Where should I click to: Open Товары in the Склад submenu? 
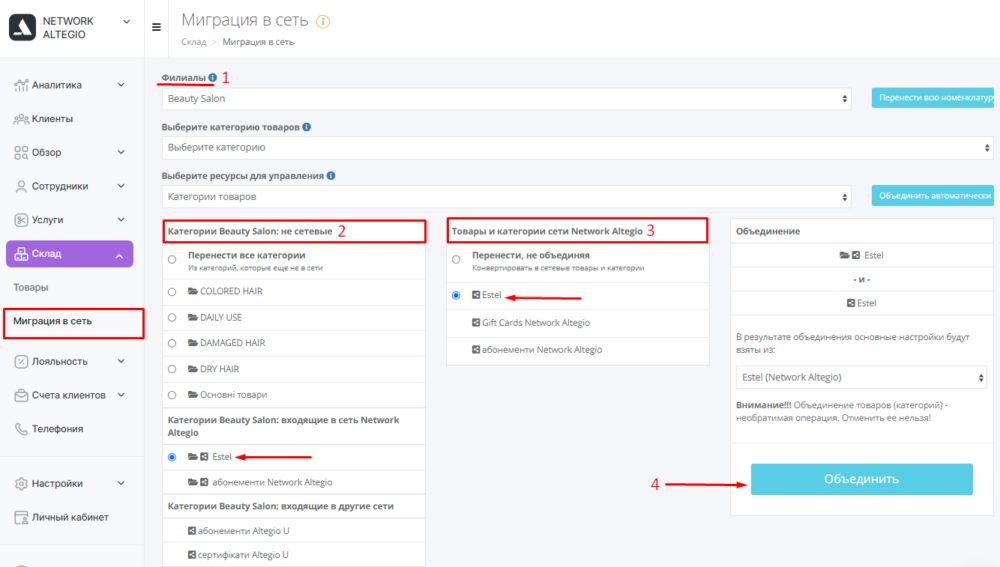(x=31, y=288)
